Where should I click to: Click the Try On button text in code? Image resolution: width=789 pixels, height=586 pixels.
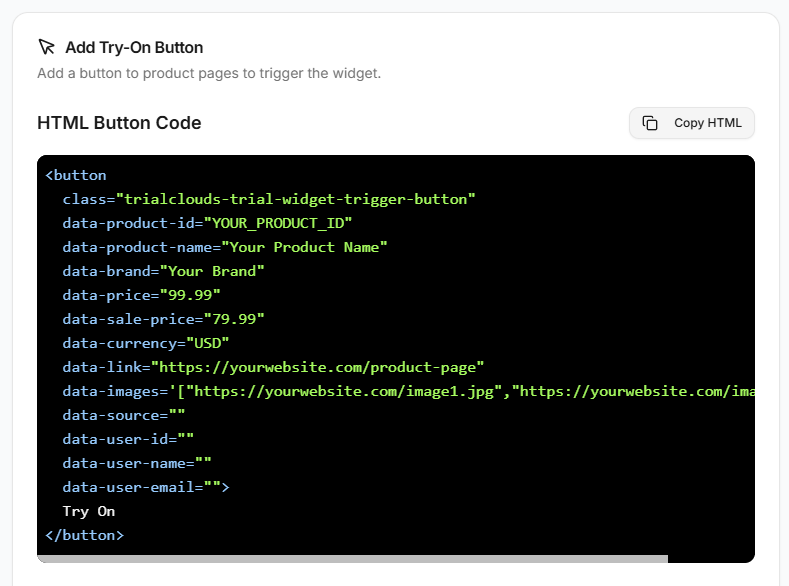(x=89, y=511)
